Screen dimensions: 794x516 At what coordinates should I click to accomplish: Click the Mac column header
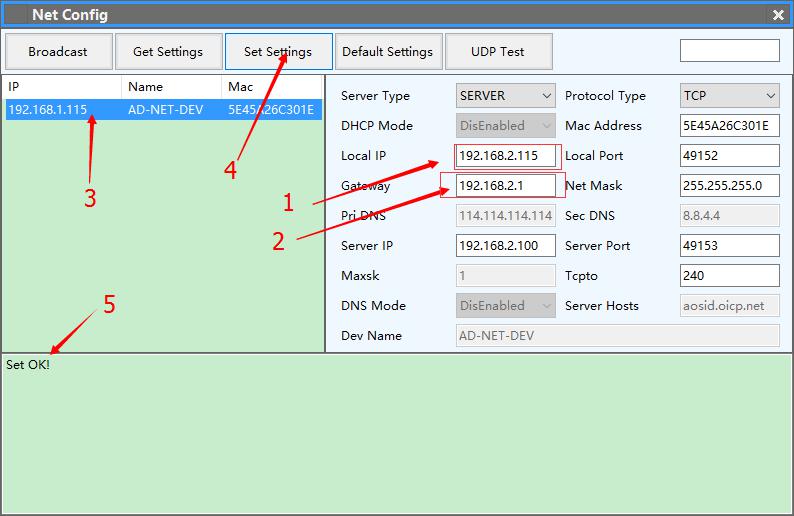(271, 87)
